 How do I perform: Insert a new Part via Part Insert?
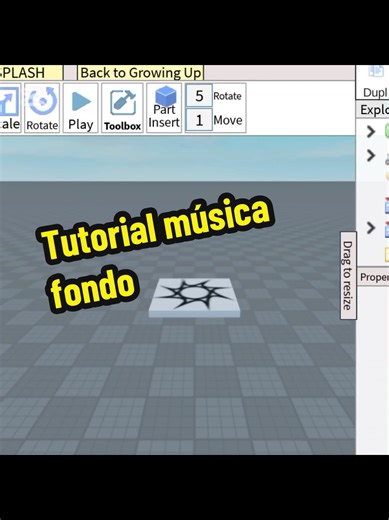tap(164, 108)
